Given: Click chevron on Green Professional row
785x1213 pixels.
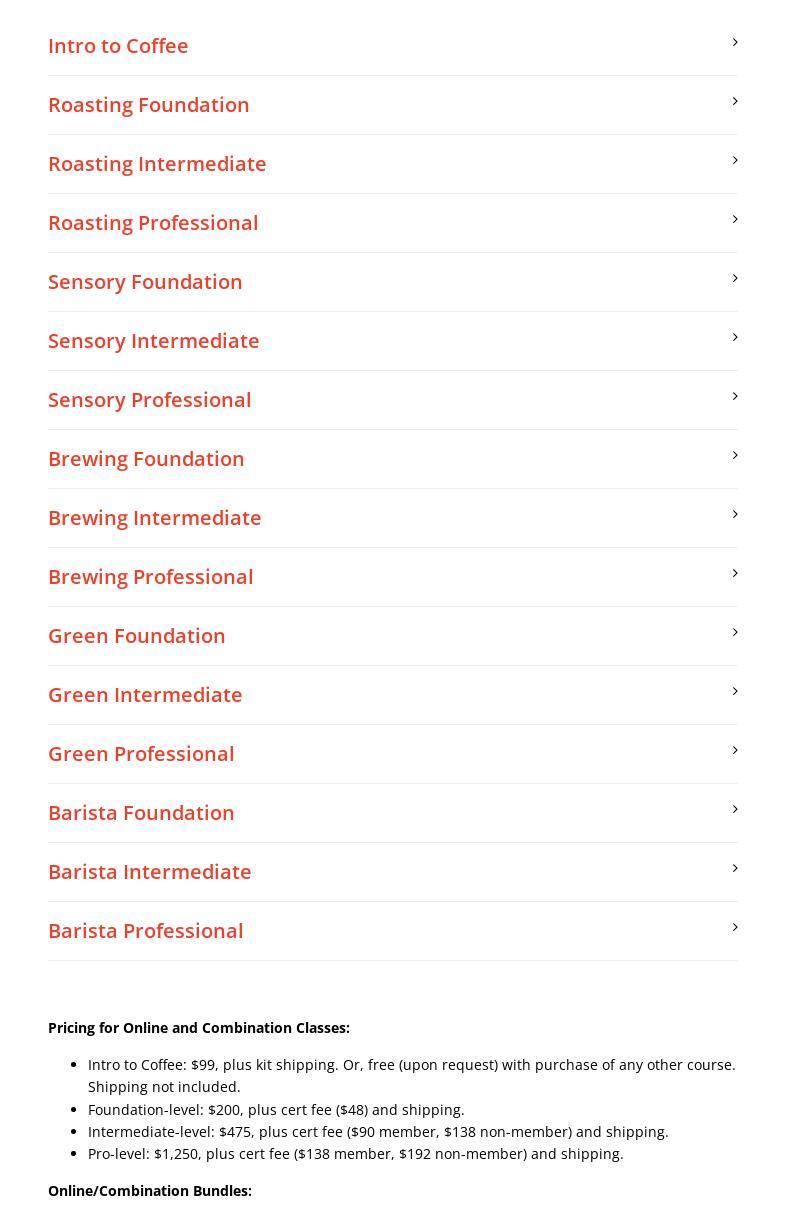Looking at the screenshot, I should (734, 750).
